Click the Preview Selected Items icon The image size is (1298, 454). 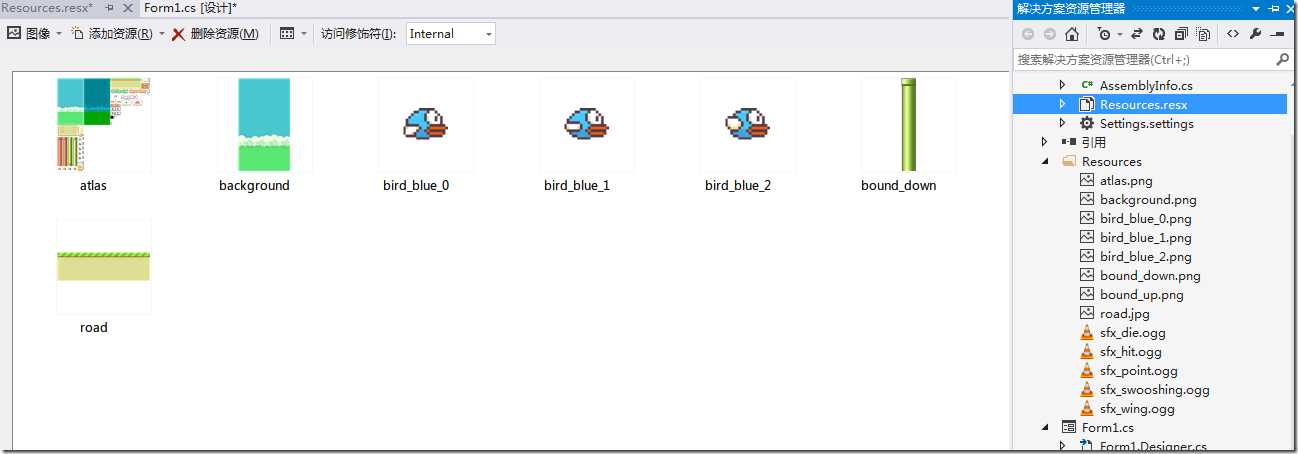(x=1278, y=34)
